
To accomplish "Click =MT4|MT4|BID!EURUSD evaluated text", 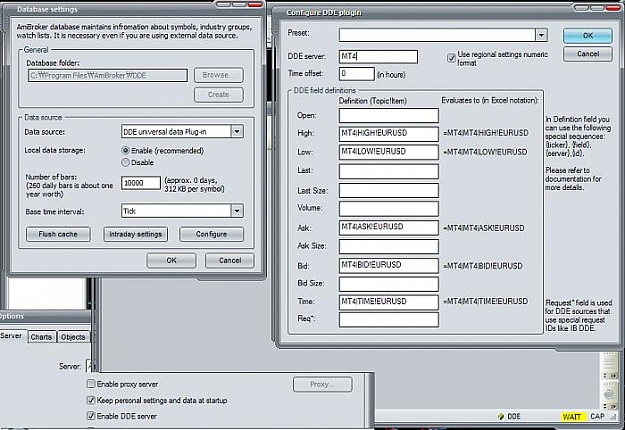I will pyautogui.click(x=483, y=266).
